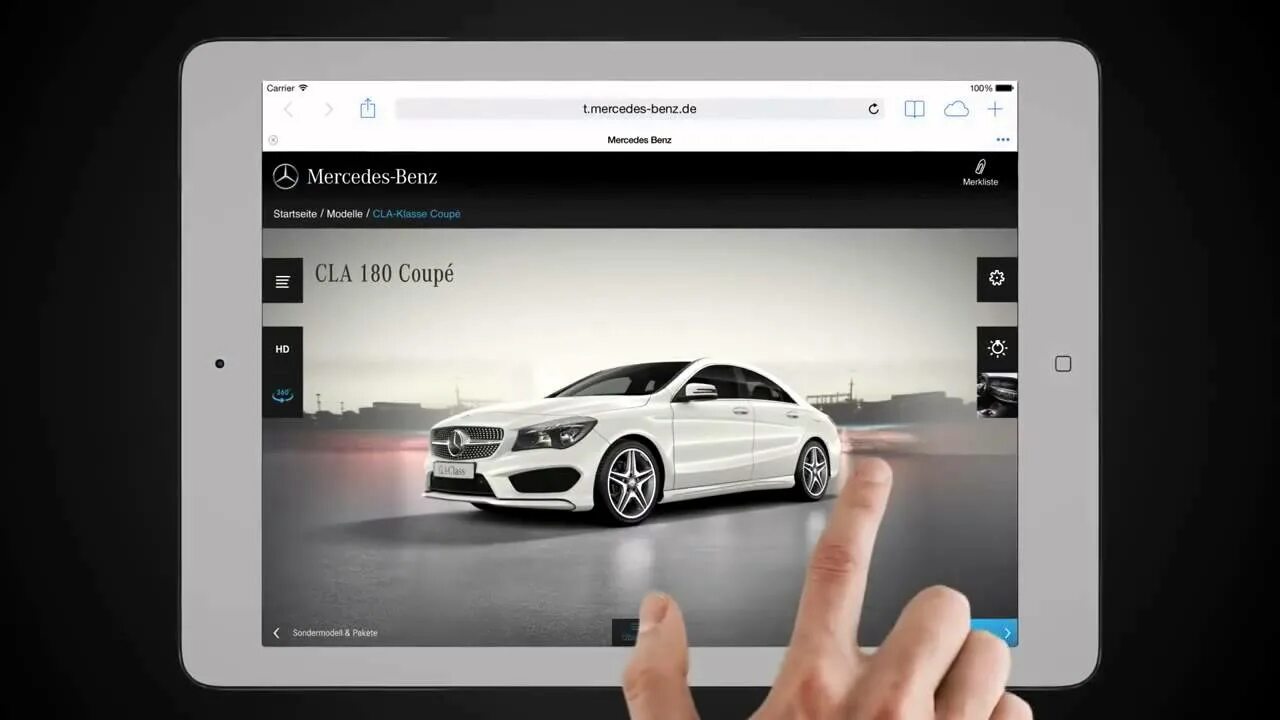The image size is (1280, 720).
Task: Open iCloud tabs cloud icon
Action: pyautogui.click(x=957, y=109)
